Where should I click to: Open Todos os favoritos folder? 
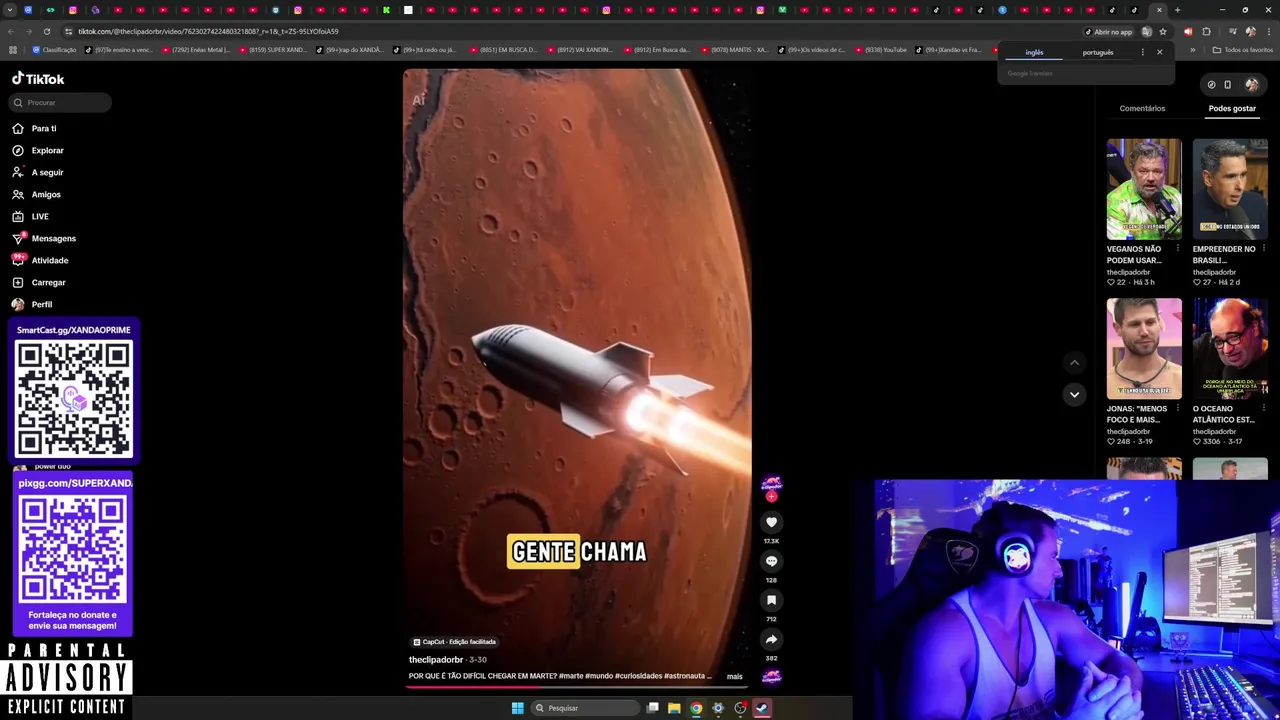pos(1242,50)
